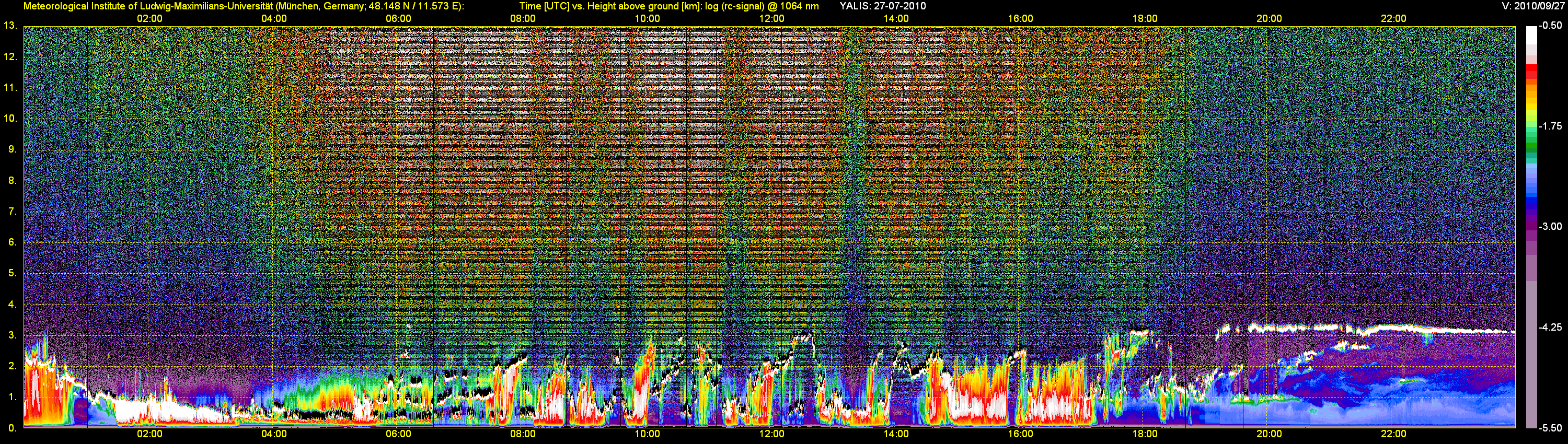The height and width of the screenshot is (444, 1568).
Task: Click the 13 km height axis label
Action: [x=10, y=26]
